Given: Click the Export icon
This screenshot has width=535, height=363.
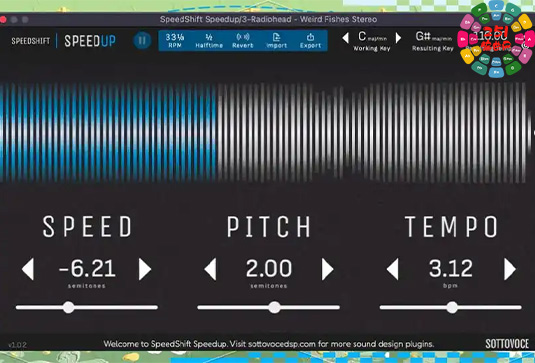Looking at the screenshot, I should click(x=310, y=41).
